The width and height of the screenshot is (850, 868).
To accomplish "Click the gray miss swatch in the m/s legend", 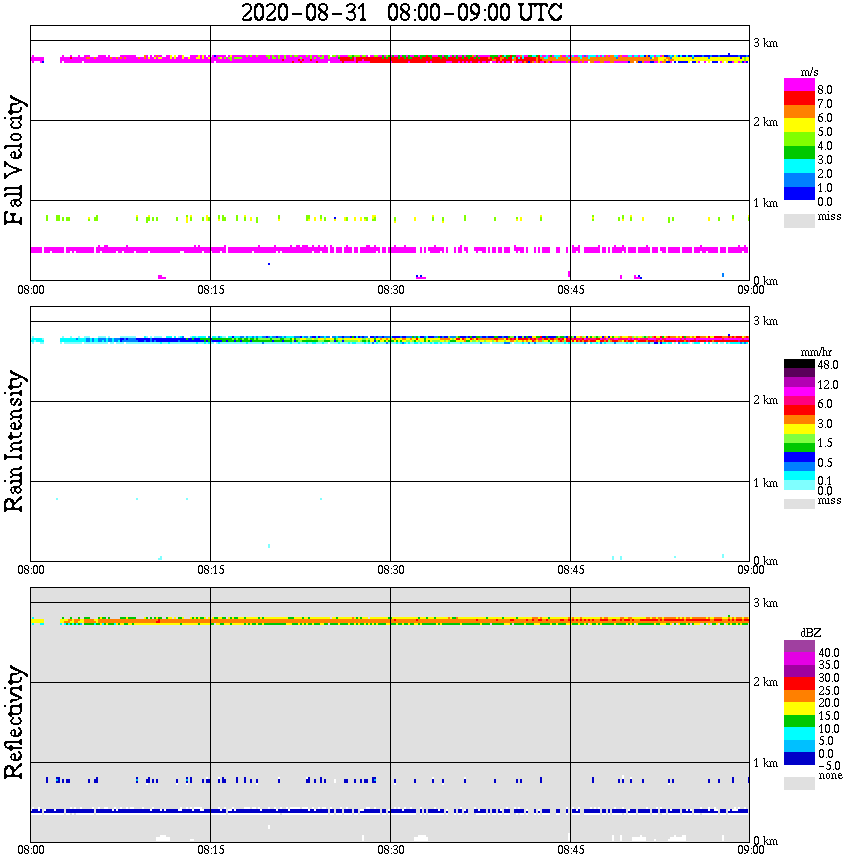I will click(x=799, y=220).
